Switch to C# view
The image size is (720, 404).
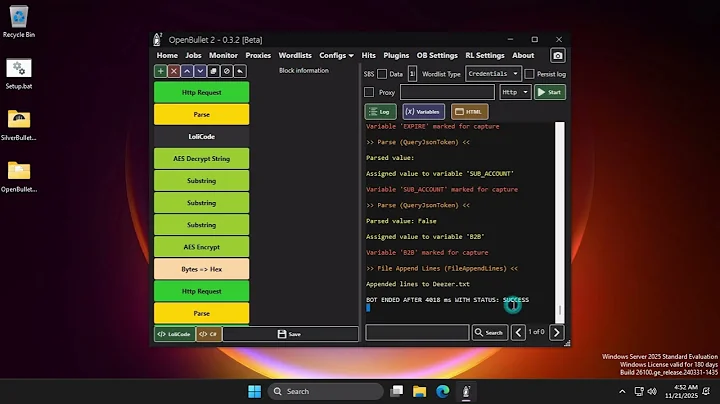[209, 334]
